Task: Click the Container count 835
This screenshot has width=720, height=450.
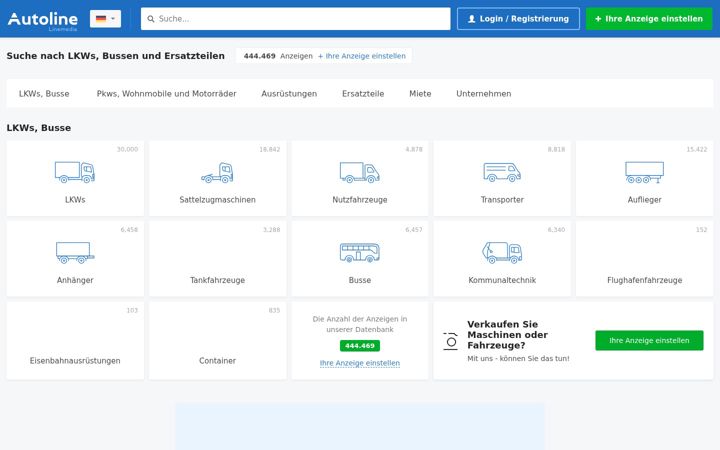Action: click(274, 310)
